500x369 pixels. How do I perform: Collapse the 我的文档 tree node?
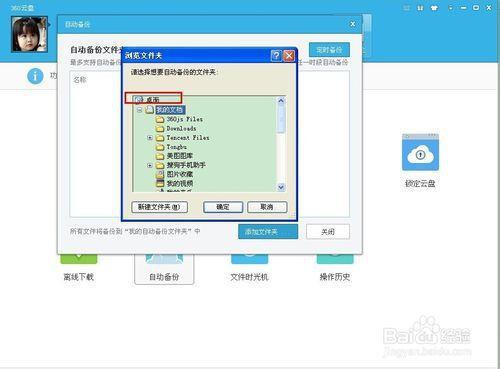pyautogui.click(x=140, y=110)
